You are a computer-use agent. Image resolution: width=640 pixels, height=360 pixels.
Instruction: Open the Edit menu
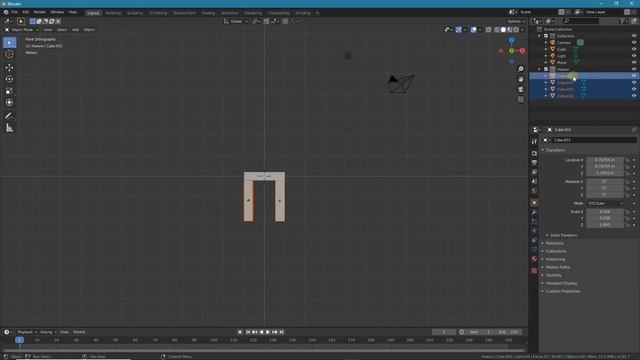[26, 12]
